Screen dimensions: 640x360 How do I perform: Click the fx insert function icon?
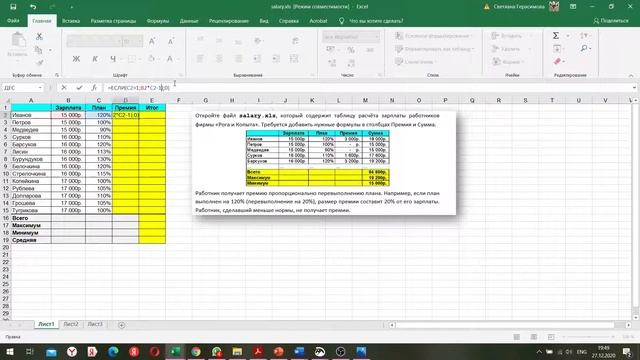(94, 88)
